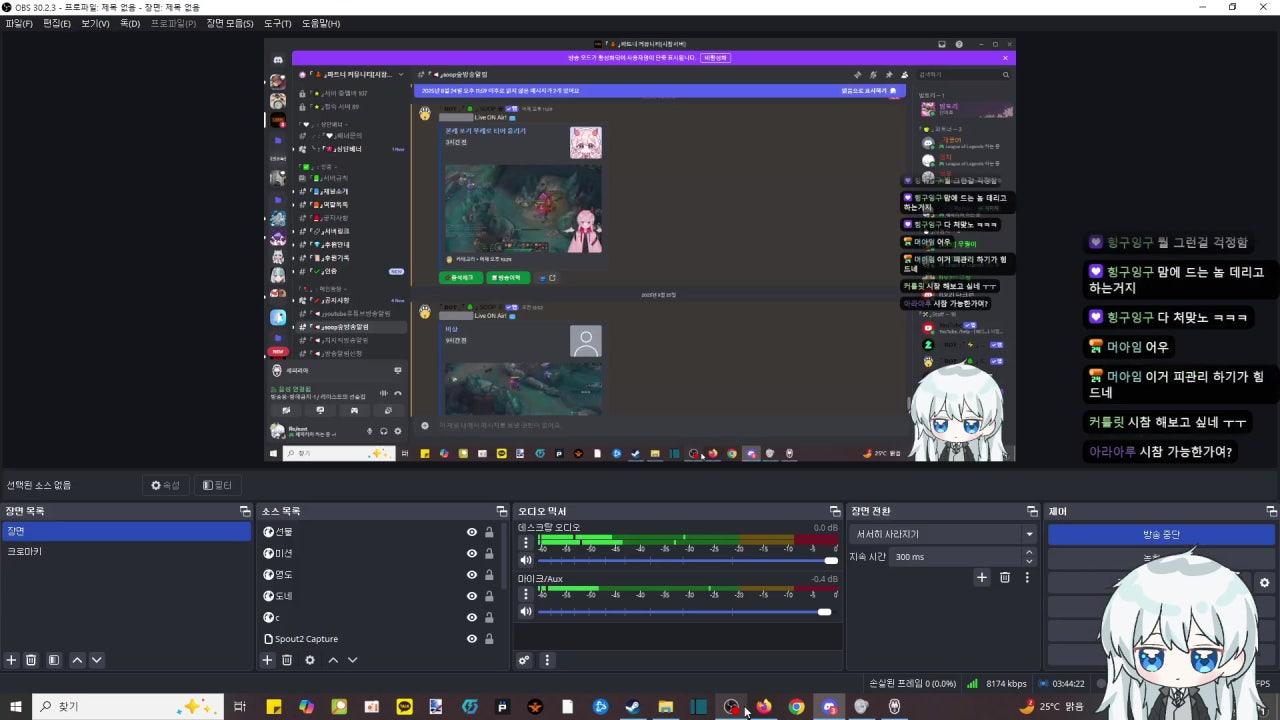Click Windows taskbar search box
Viewport: 1280px width, 720px height.
[x=128, y=707]
